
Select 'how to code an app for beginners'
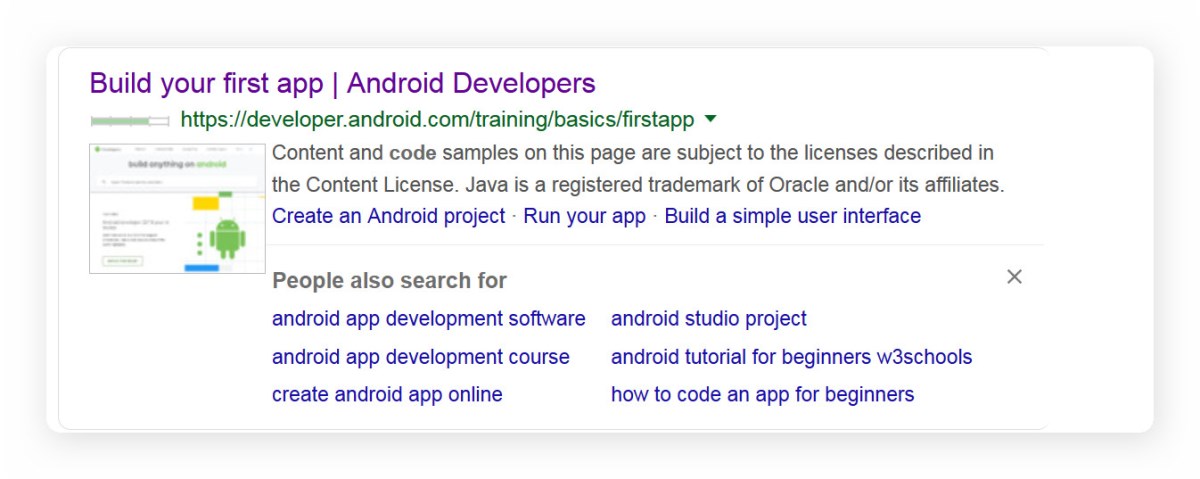[x=762, y=395]
